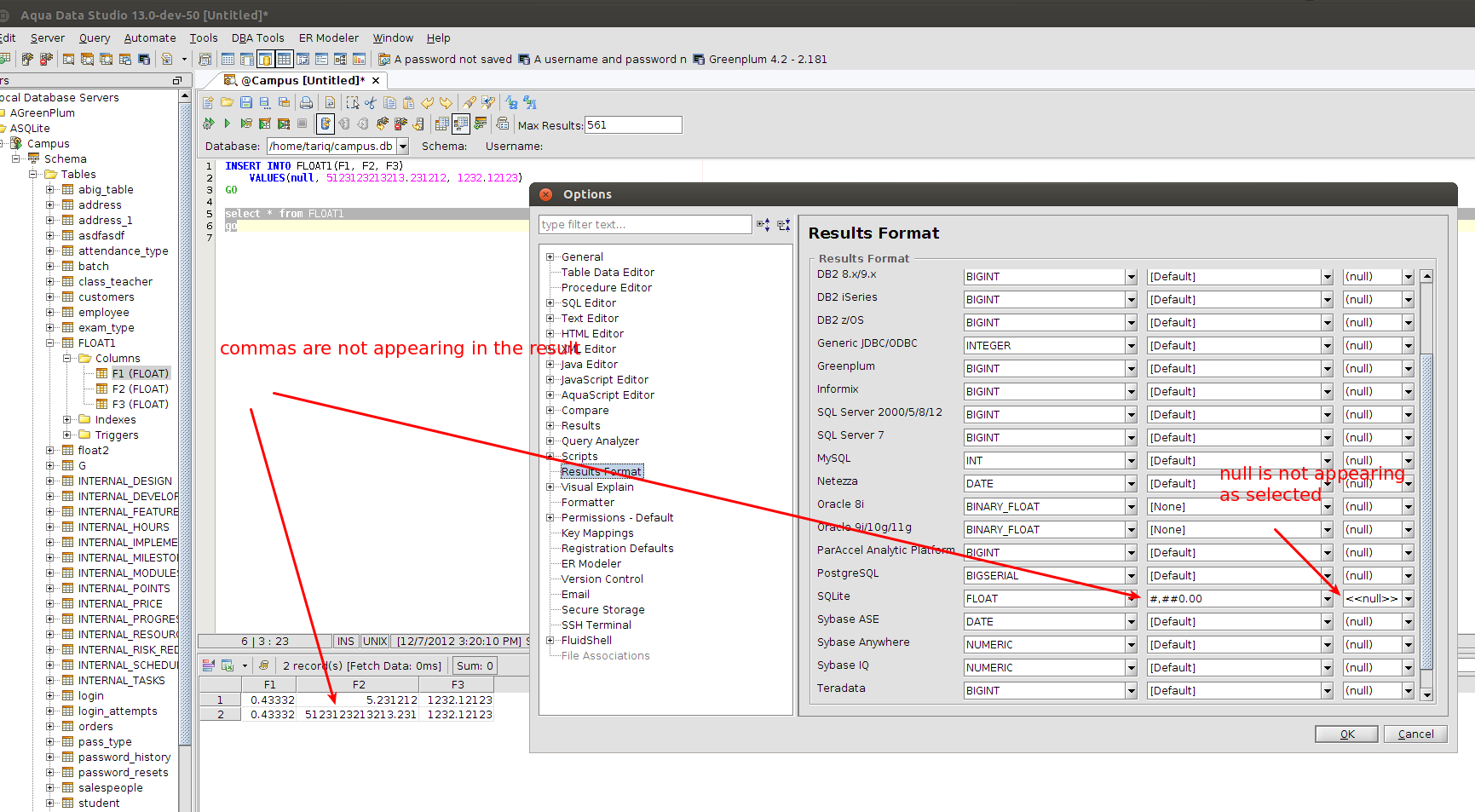This screenshot has width=1475, height=812.
Task: Open the ER Modeler menu
Action: 329,38
